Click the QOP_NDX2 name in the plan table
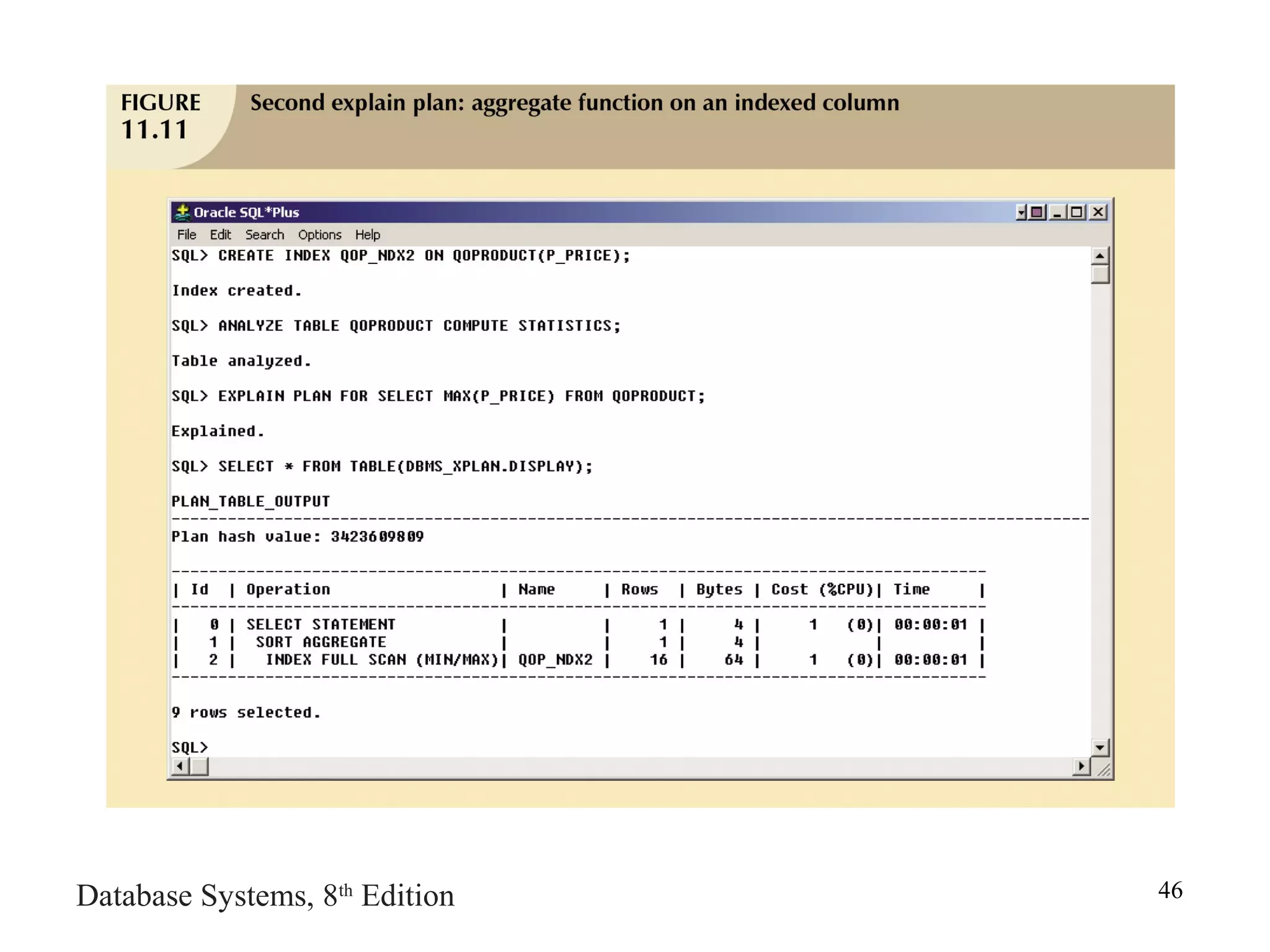This screenshot has width=1270, height=952. pyautogui.click(x=555, y=660)
